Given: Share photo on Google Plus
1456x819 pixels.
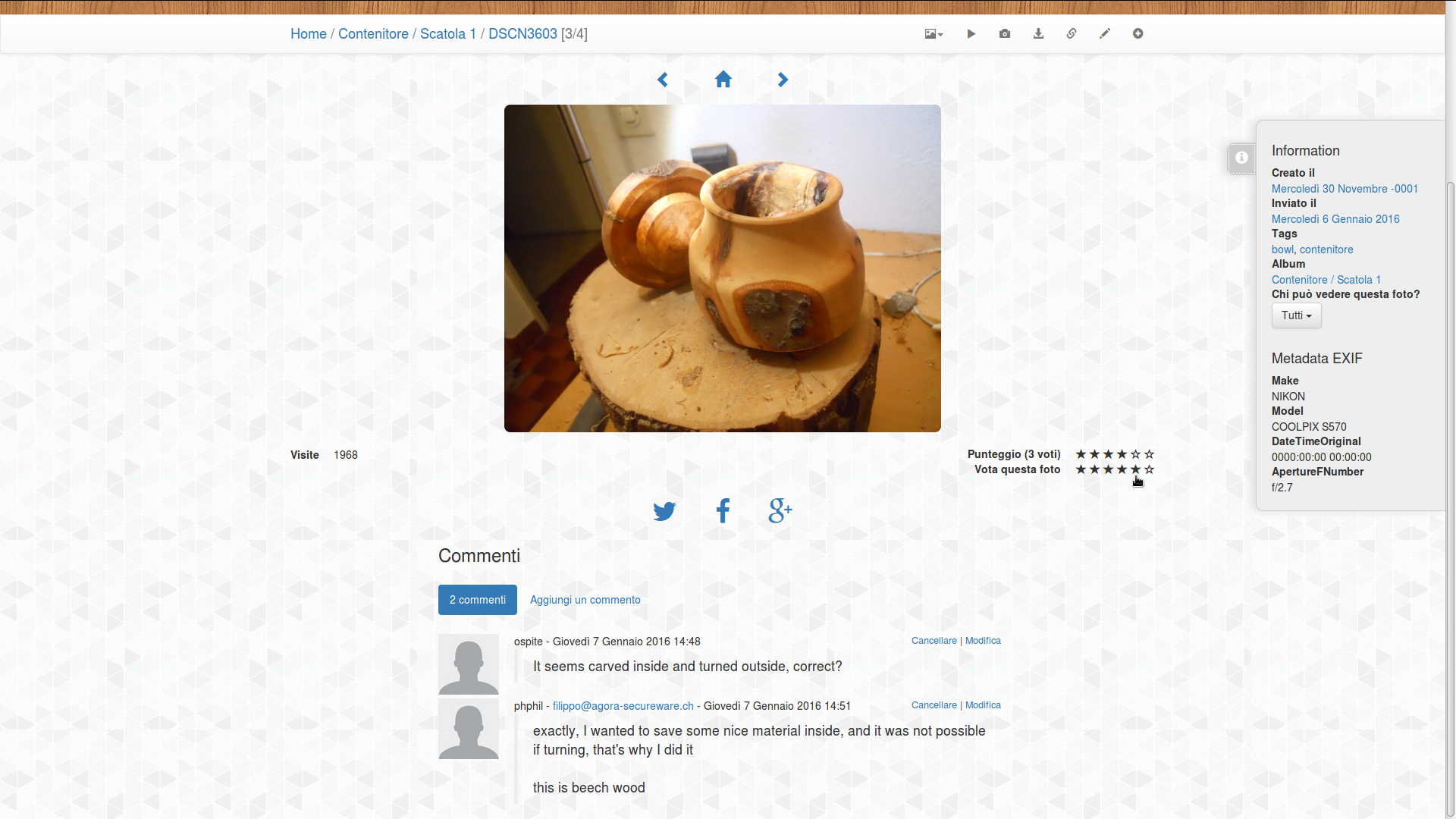Looking at the screenshot, I should (780, 511).
